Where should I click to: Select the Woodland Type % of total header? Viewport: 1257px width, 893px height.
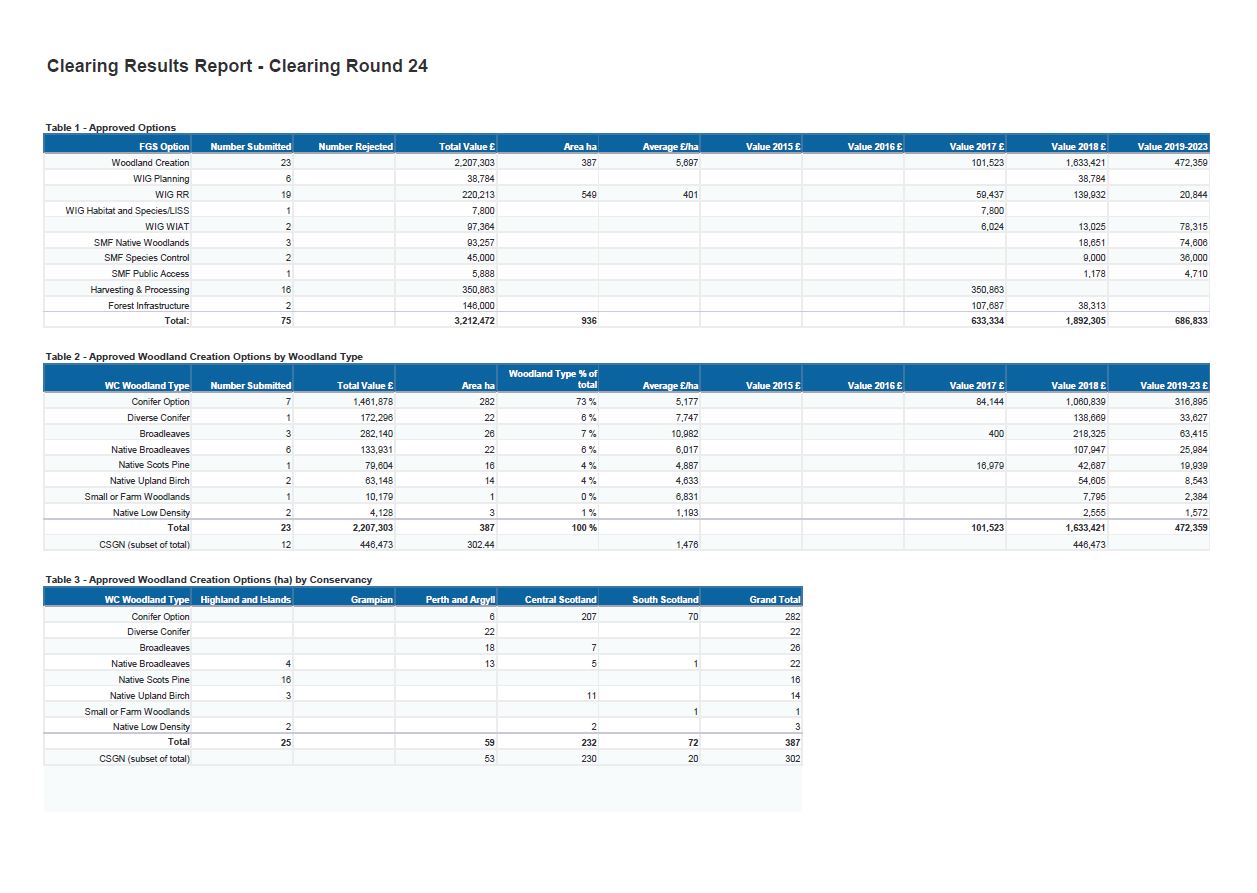tap(552, 379)
